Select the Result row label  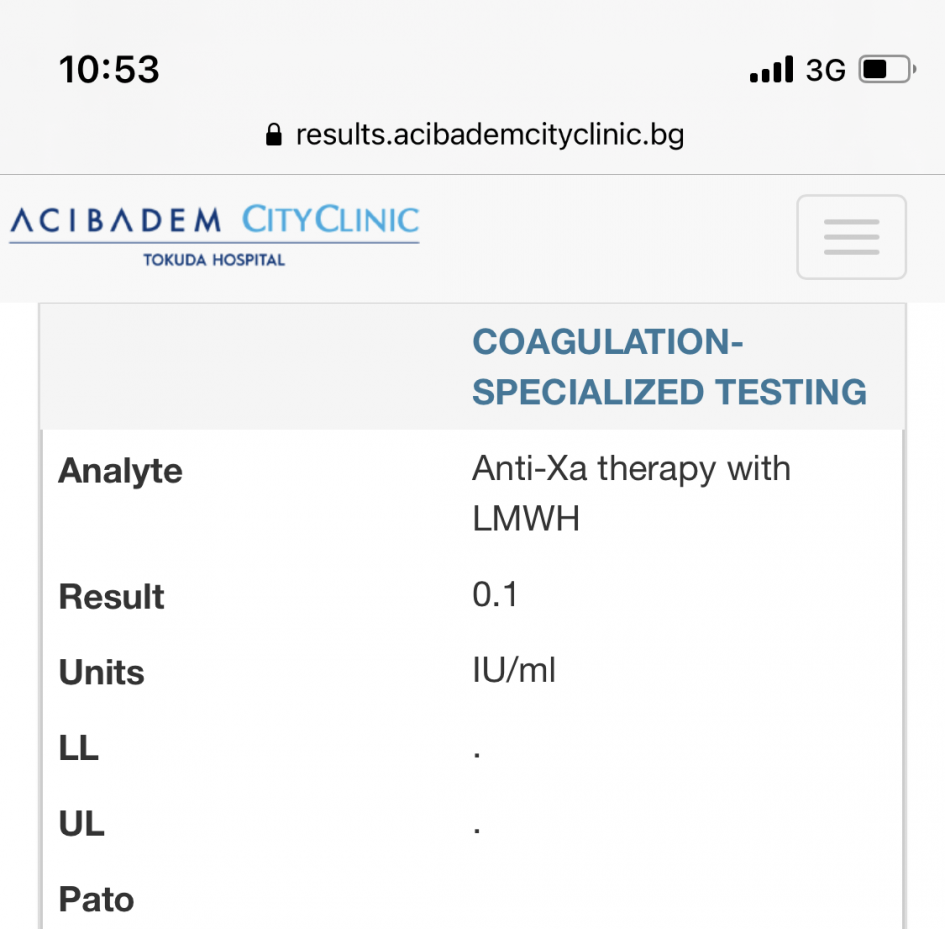pos(112,597)
